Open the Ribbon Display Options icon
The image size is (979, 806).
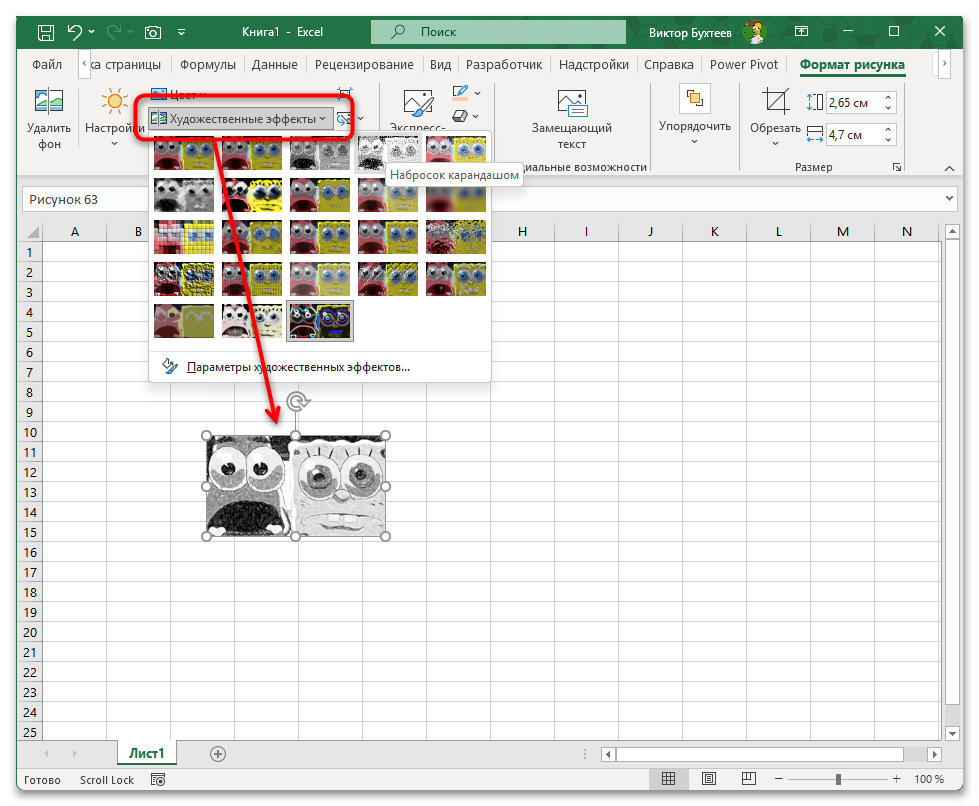(801, 31)
